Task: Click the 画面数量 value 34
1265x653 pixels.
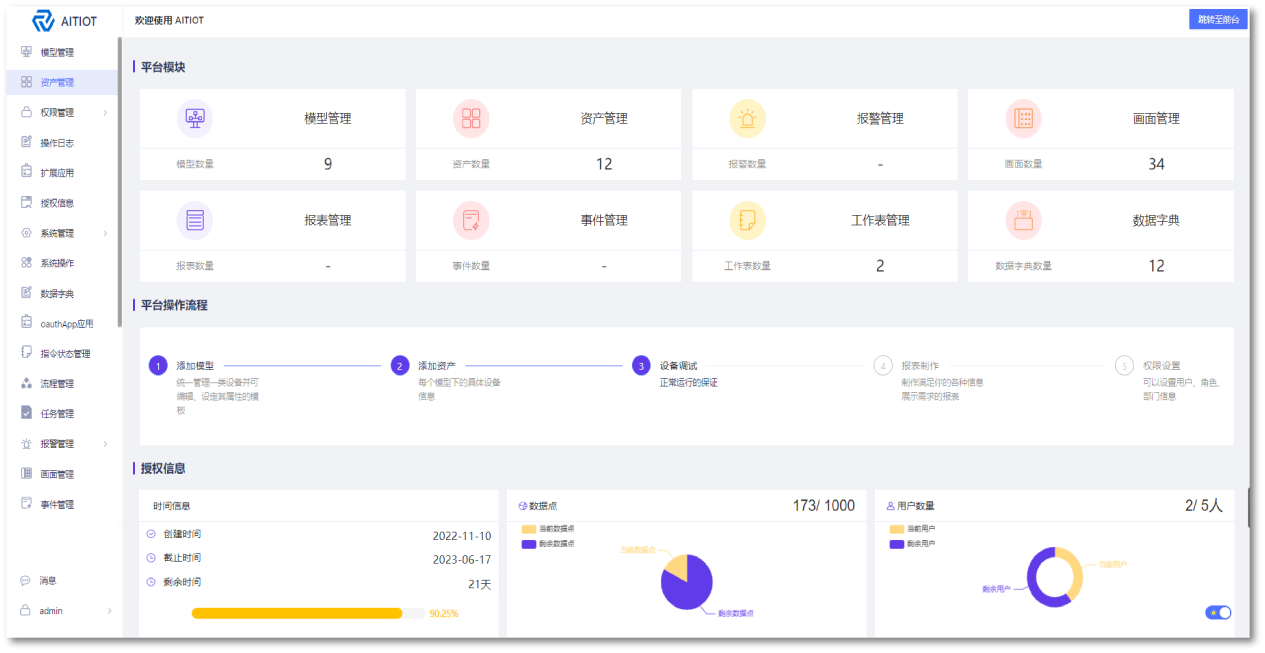Action: (x=1156, y=164)
